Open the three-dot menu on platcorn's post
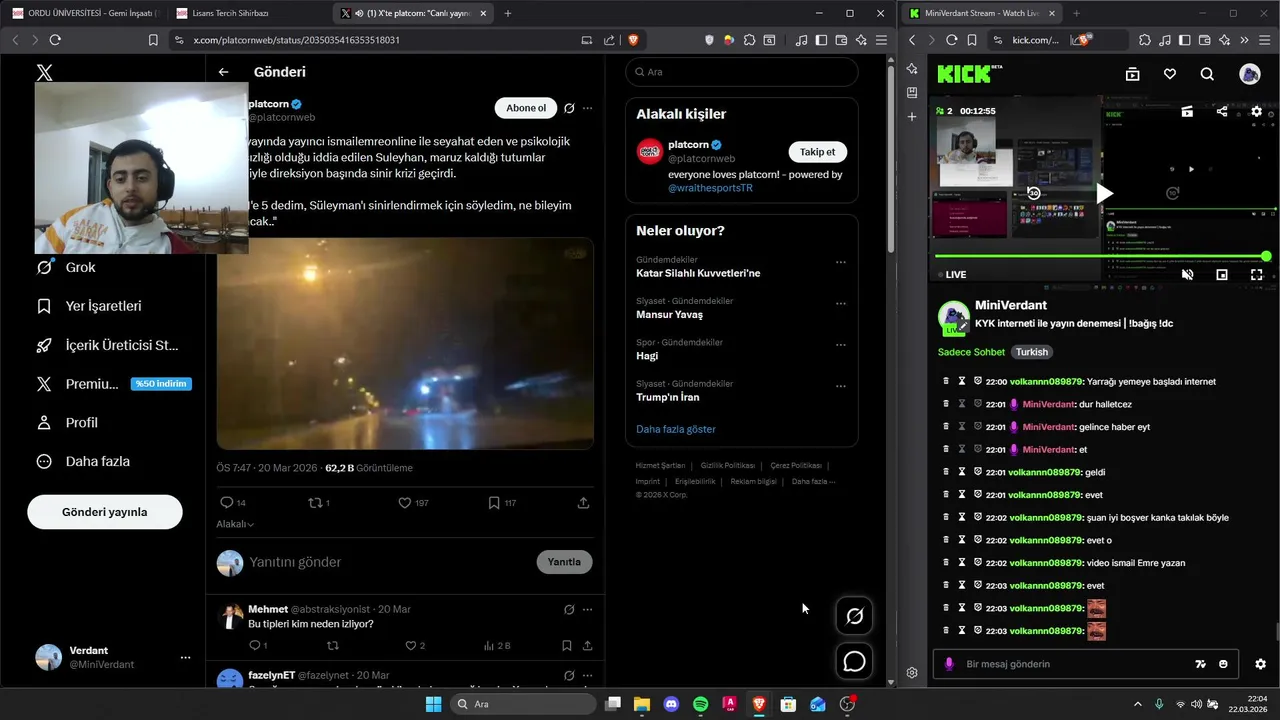Screen dimensions: 1280x720 click(587, 108)
